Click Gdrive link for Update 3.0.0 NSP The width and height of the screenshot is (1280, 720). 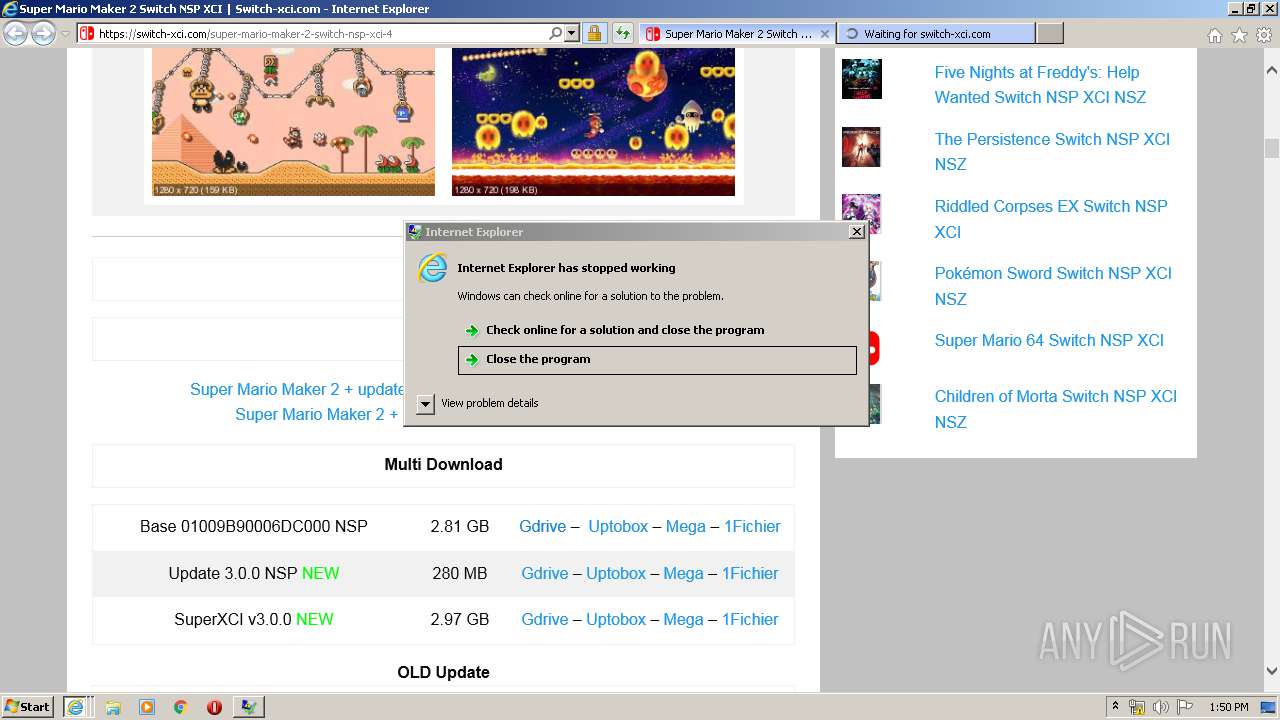pyautogui.click(x=544, y=573)
